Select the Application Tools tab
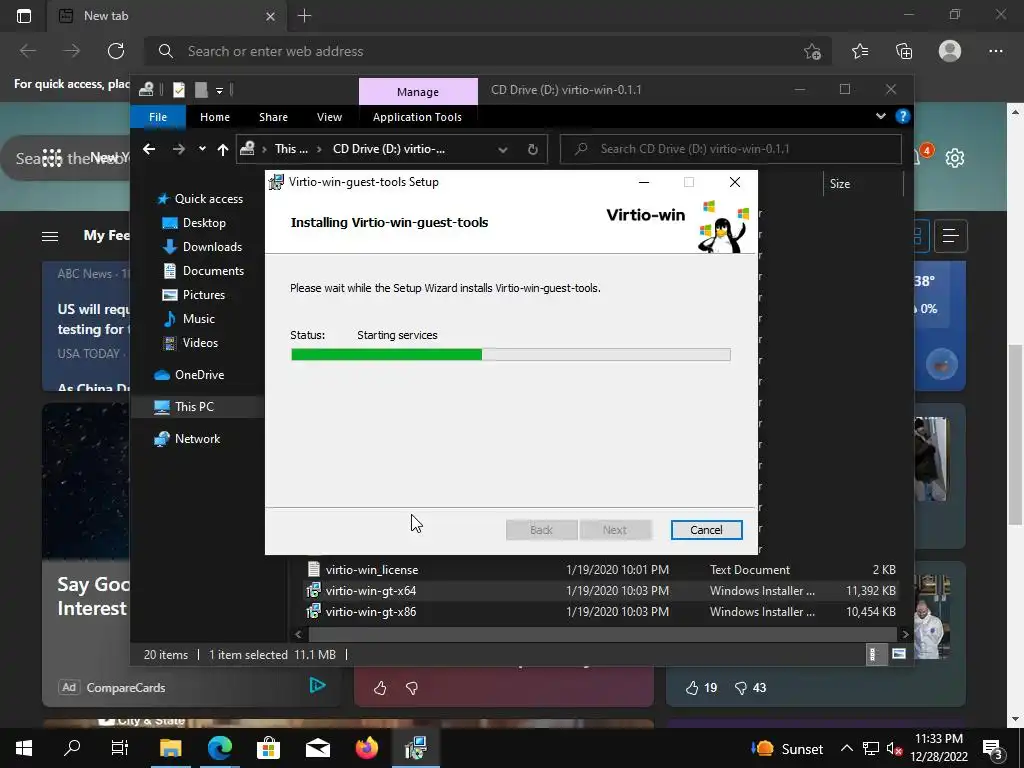Image resolution: width=1024 pixels, height=768 pixels. pos(417,117)
